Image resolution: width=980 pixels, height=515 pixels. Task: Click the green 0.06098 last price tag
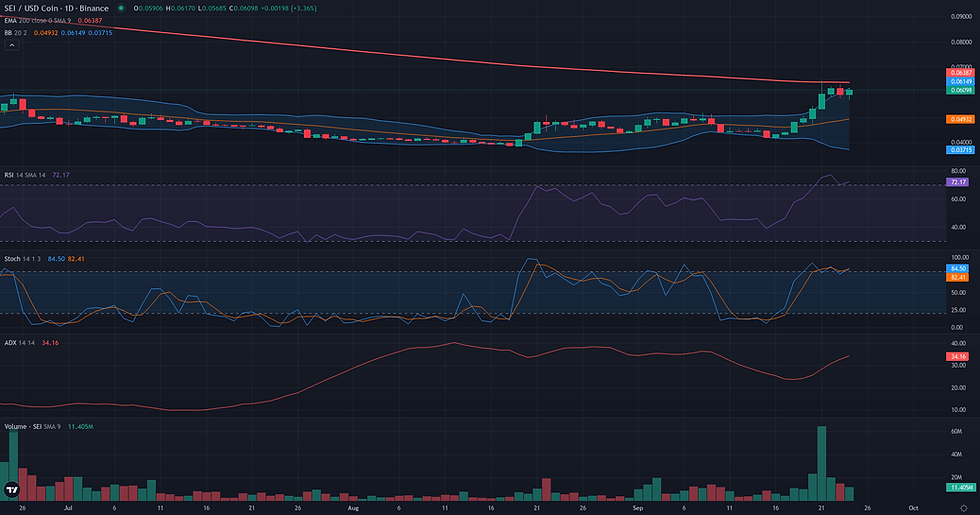960,90
